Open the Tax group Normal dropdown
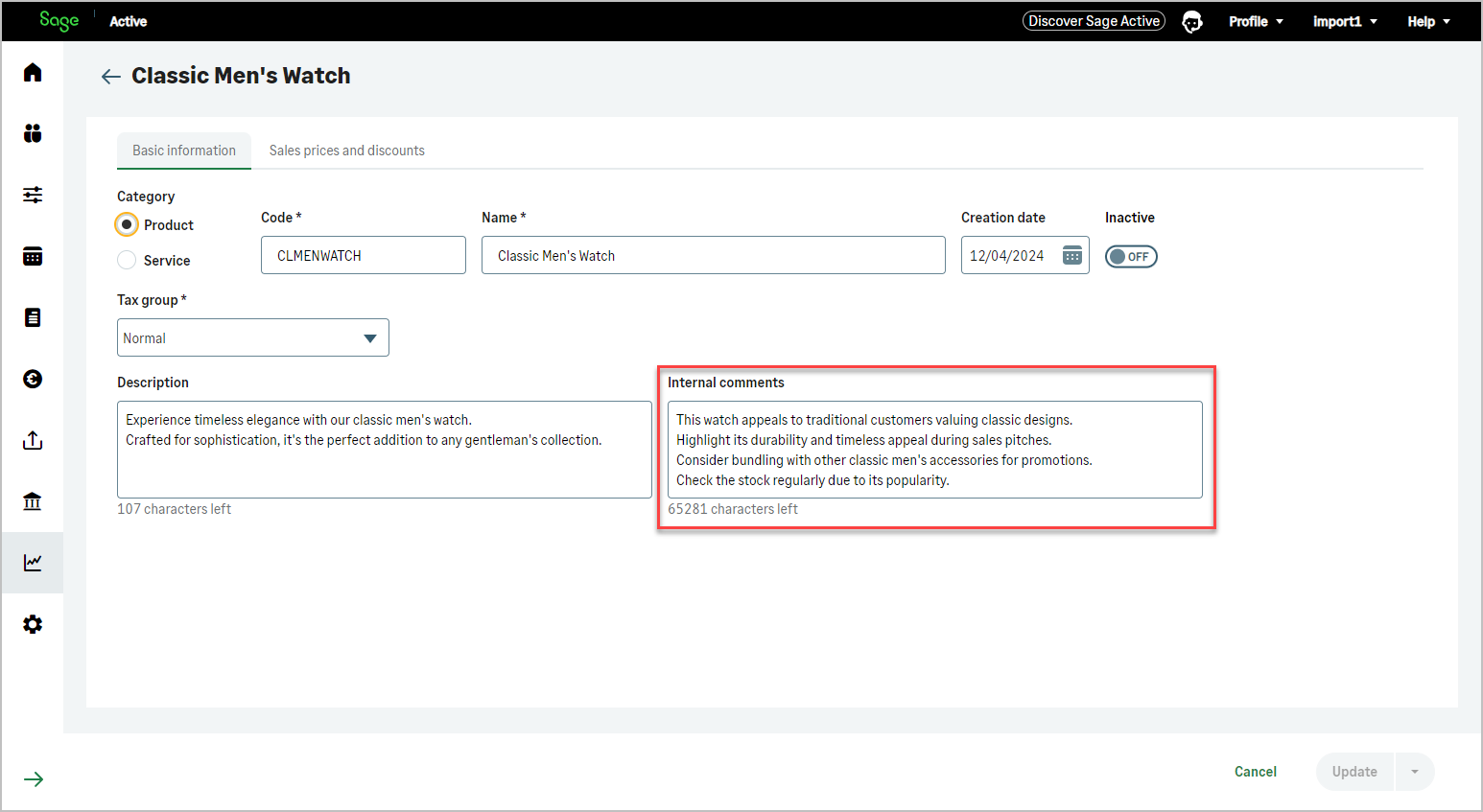This screenshot has width=1483, height=812. [x=253, y=337]
